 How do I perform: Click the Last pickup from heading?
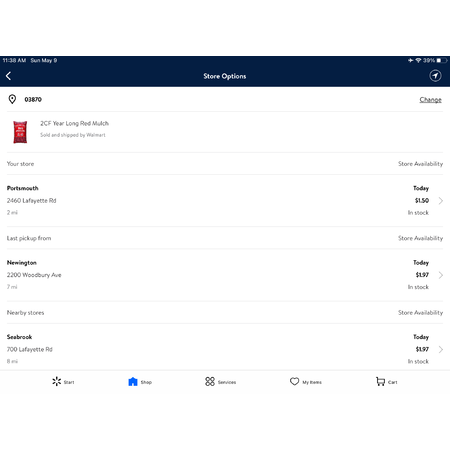pos(29,238)
